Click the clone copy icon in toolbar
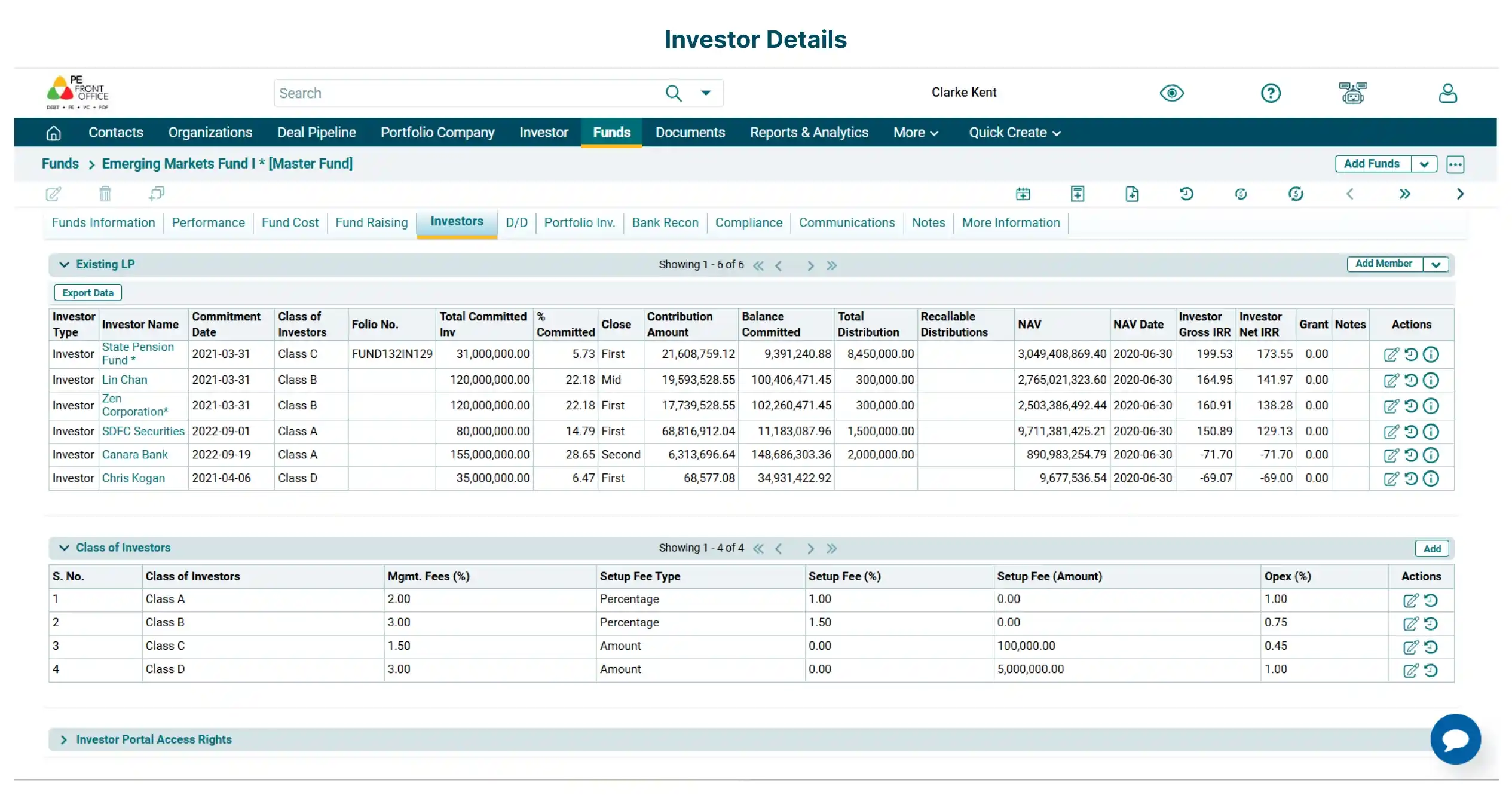 (157, 194)
